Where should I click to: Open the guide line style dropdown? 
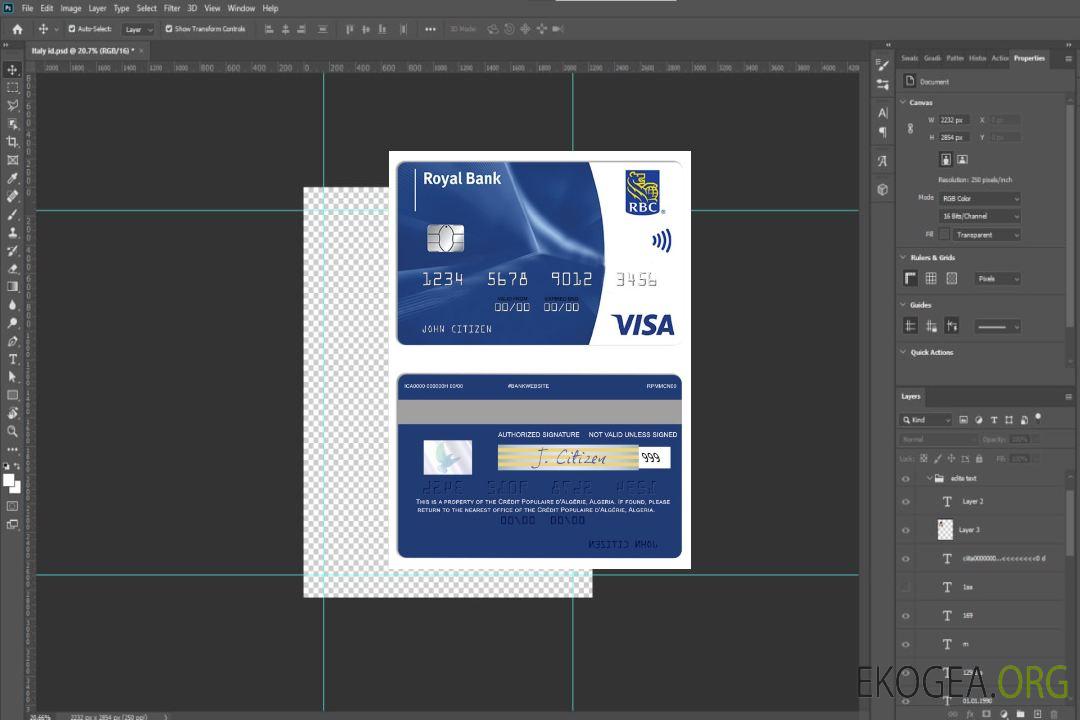998,327
